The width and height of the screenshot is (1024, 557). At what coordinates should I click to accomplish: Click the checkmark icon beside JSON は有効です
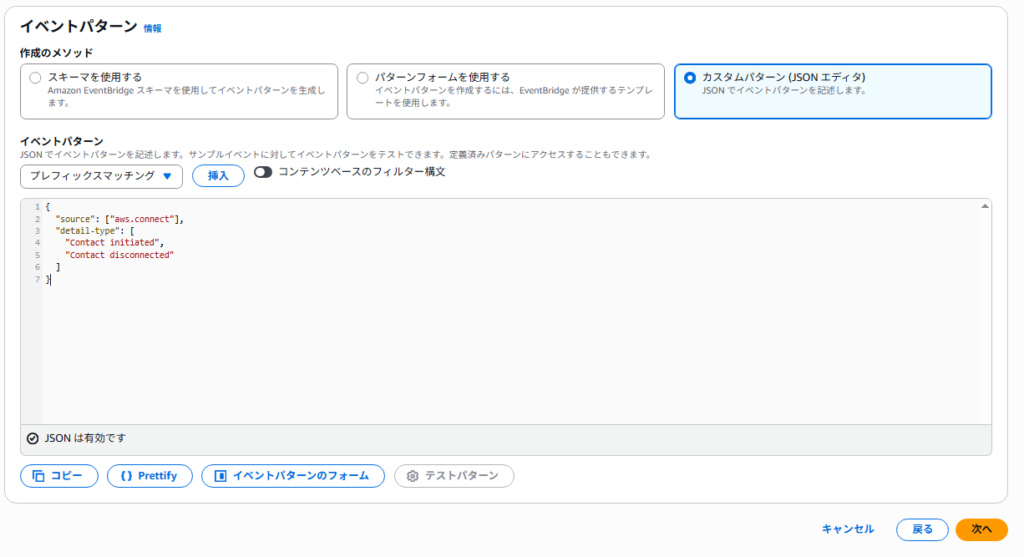click(x=32, y=438)
